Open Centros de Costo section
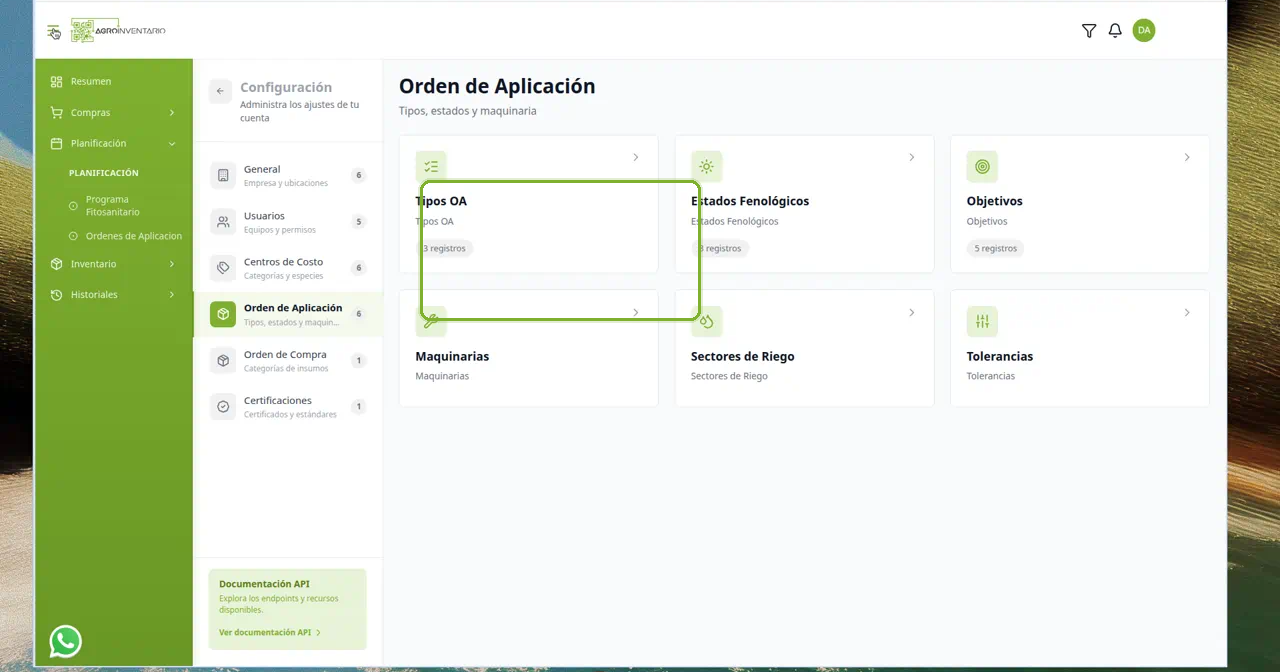This screenshot has width=1280, height=672. point(288,268)
